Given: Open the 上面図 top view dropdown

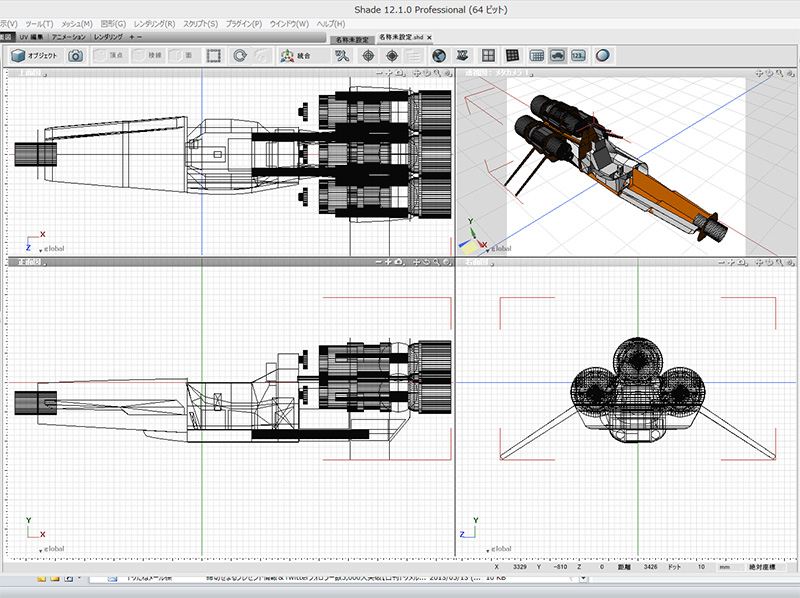Looking at the screenshot, I should 33,73.
